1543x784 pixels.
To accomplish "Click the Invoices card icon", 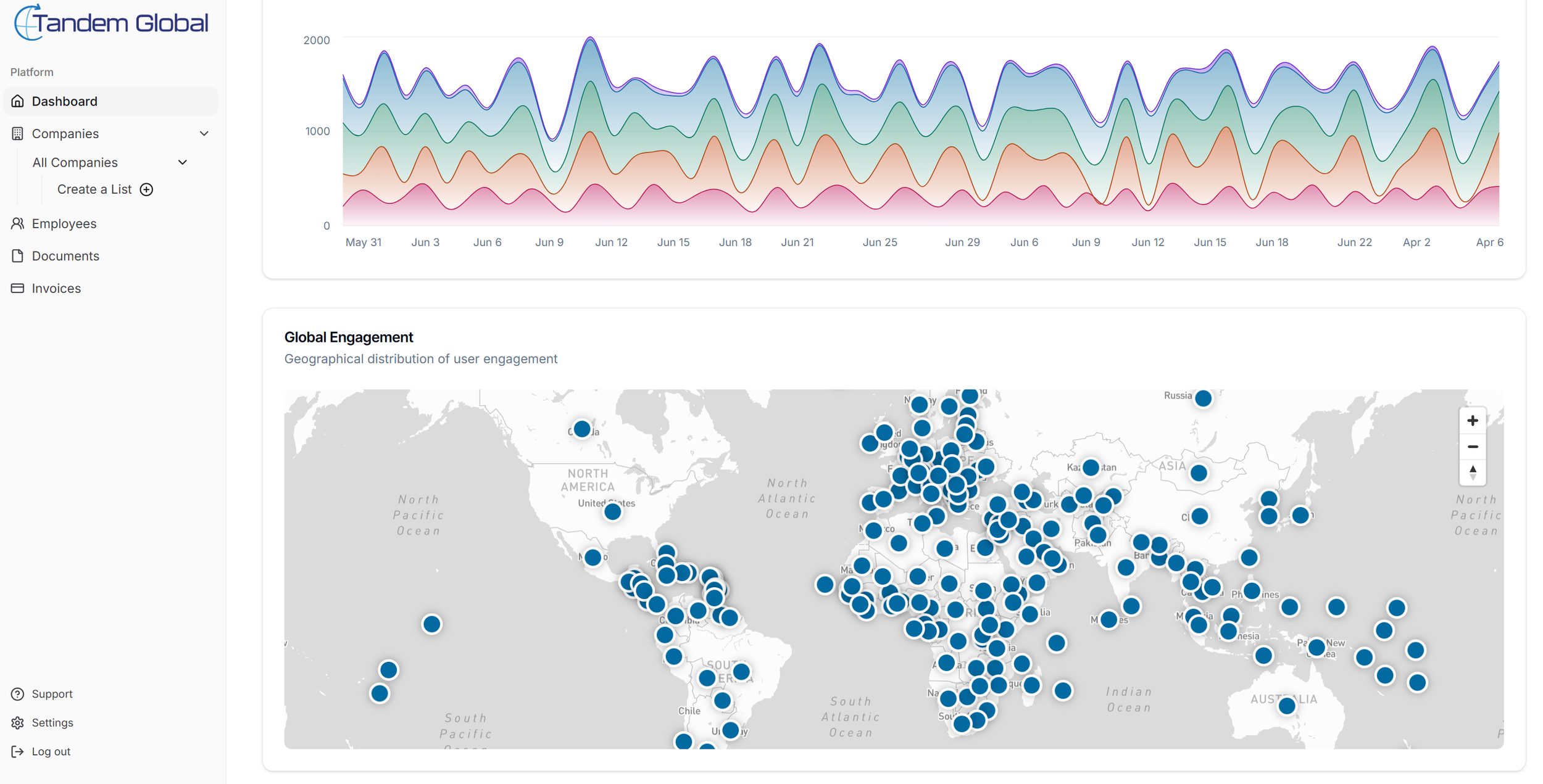I will pyautogui.click(x=18, y=288).
